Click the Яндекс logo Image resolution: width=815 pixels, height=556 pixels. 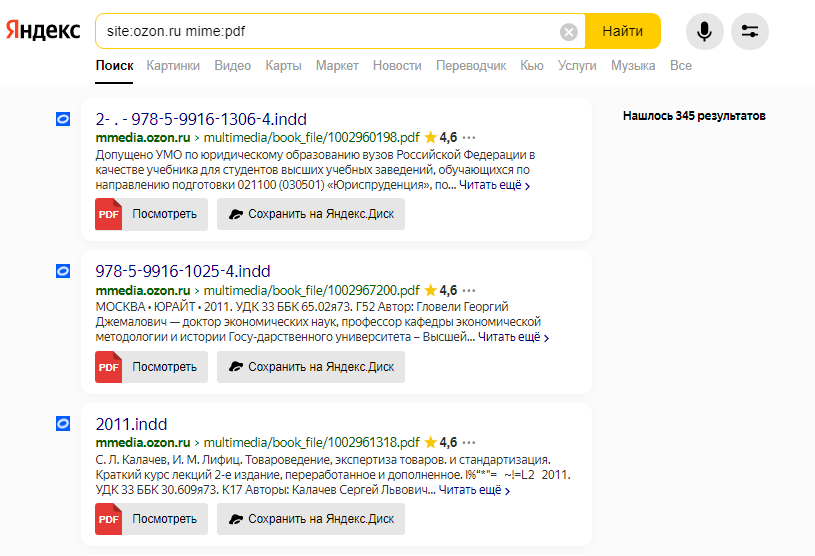43,31
